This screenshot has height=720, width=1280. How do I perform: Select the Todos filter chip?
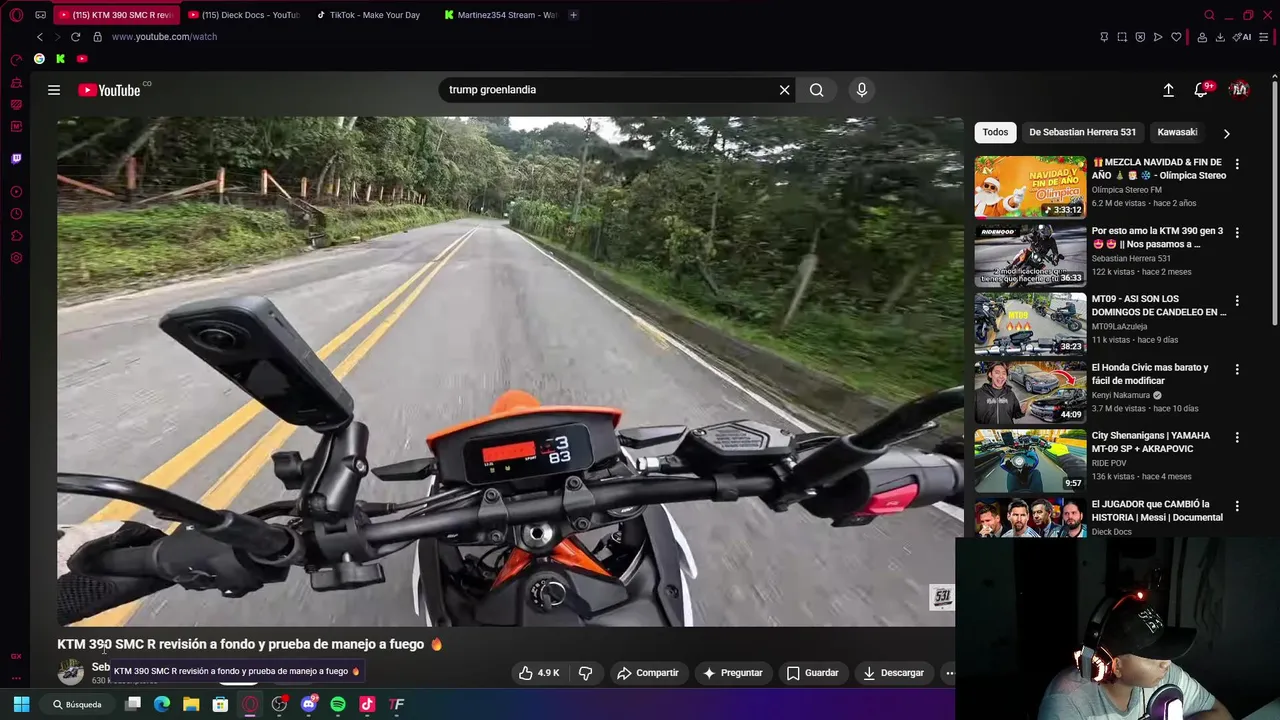[x=995, y=132]
